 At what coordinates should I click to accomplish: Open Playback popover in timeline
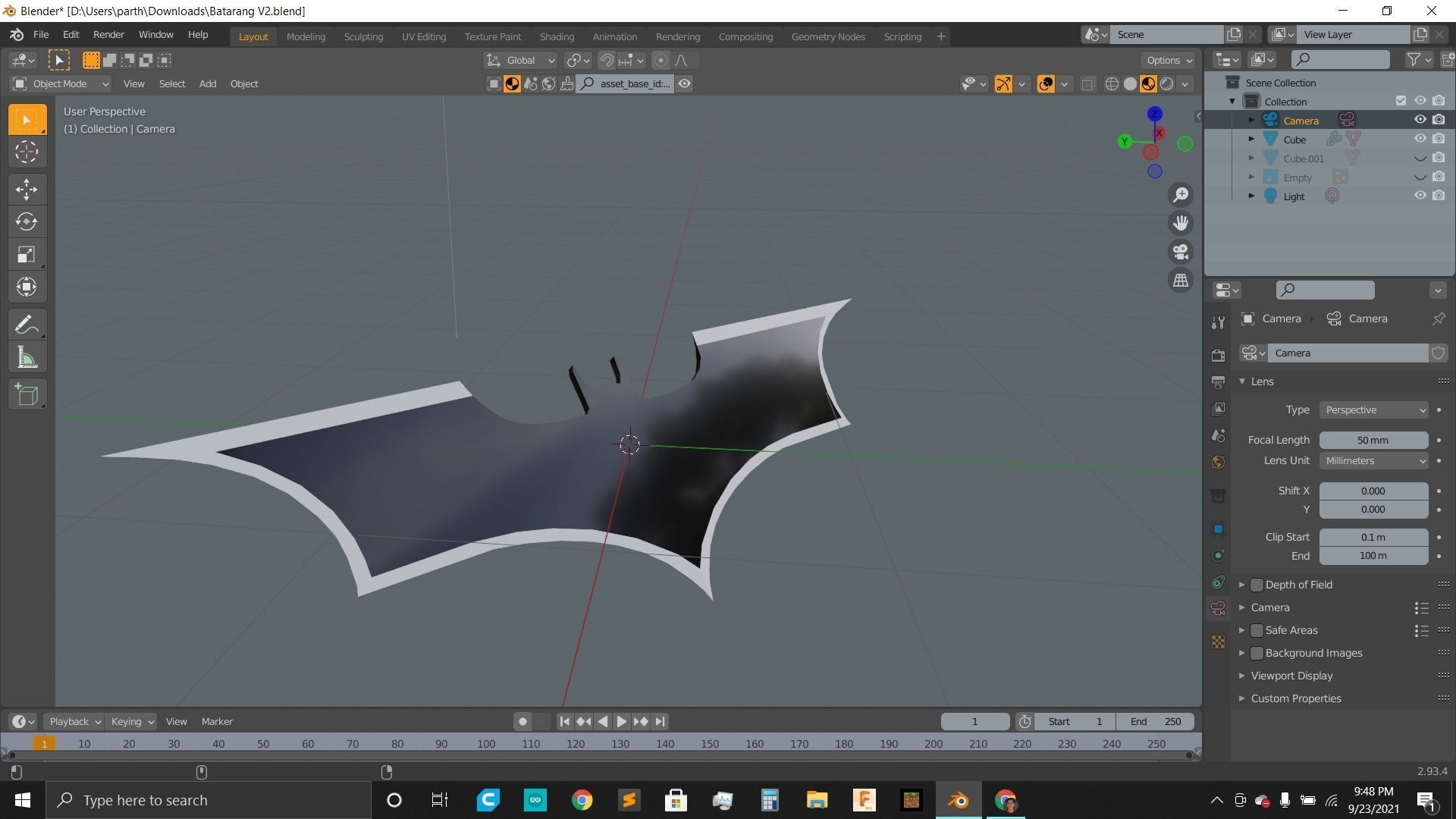pos(74,721)
